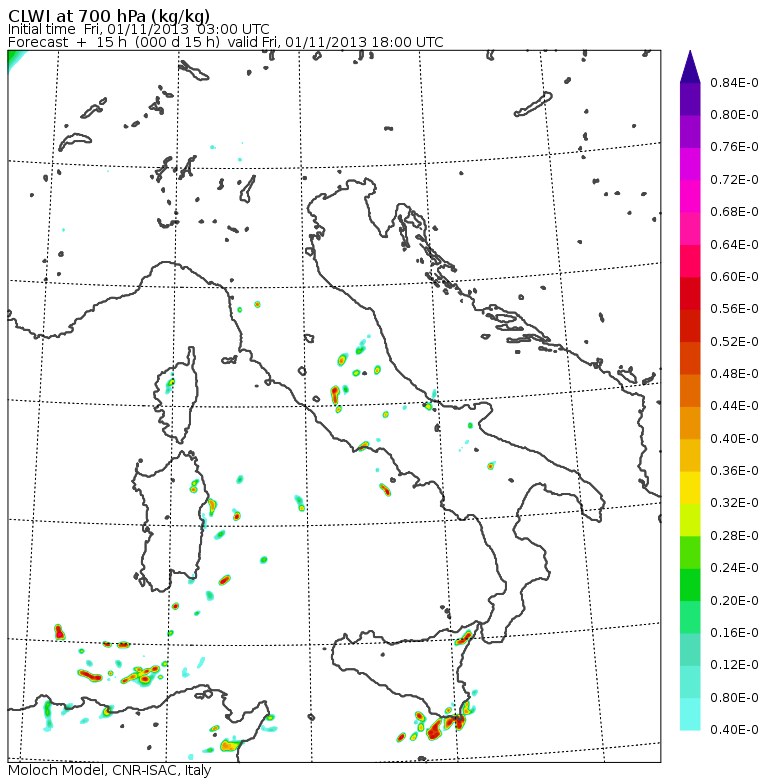The height and width of the screenshot is (784, 760).
Task: Click the teal swatch between 0.16E-0 and 0.12E-0
Action: click(x=690, y=649)
